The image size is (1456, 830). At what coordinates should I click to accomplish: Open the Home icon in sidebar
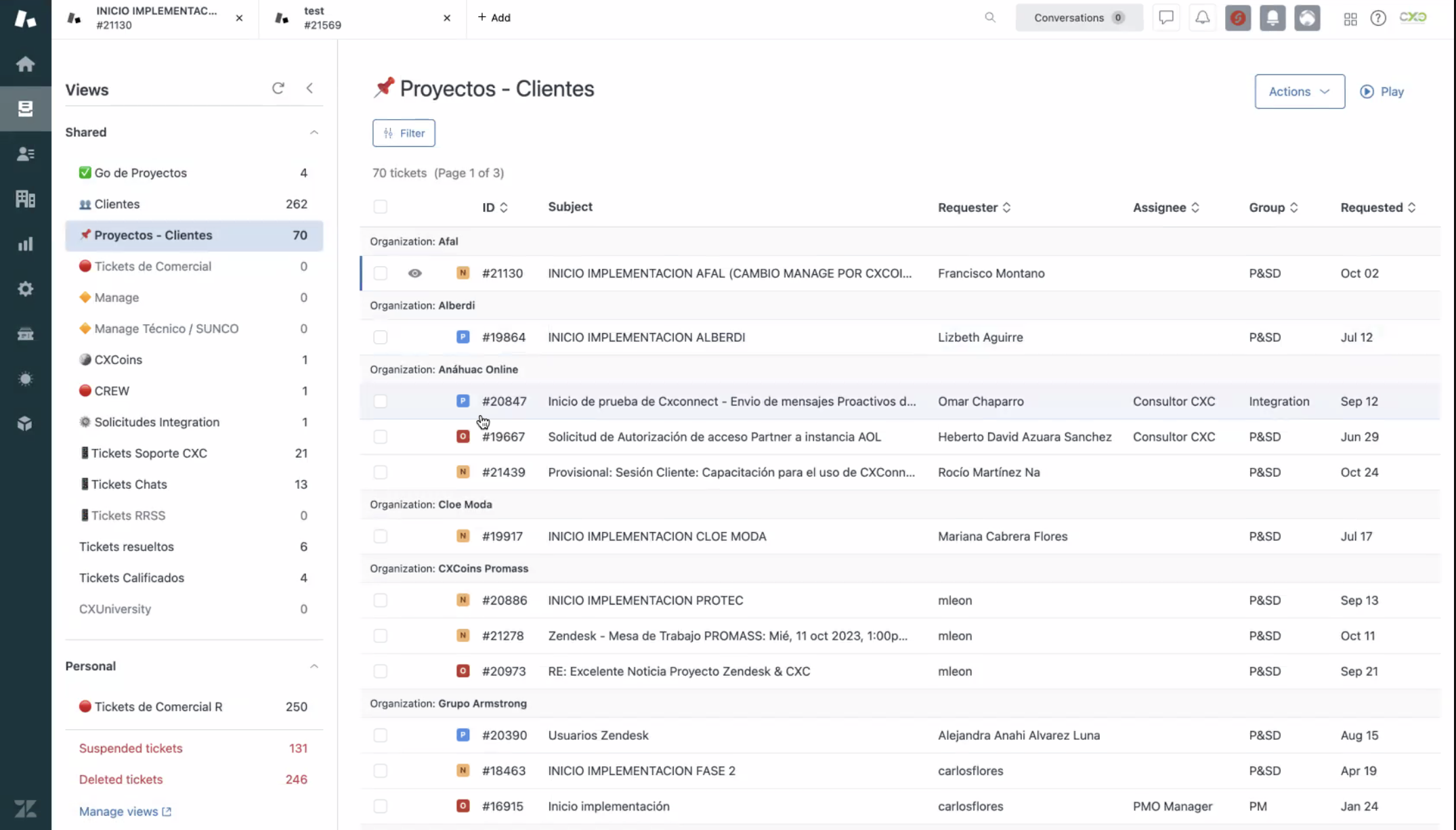pyautogui.click(x=25, y=64)
